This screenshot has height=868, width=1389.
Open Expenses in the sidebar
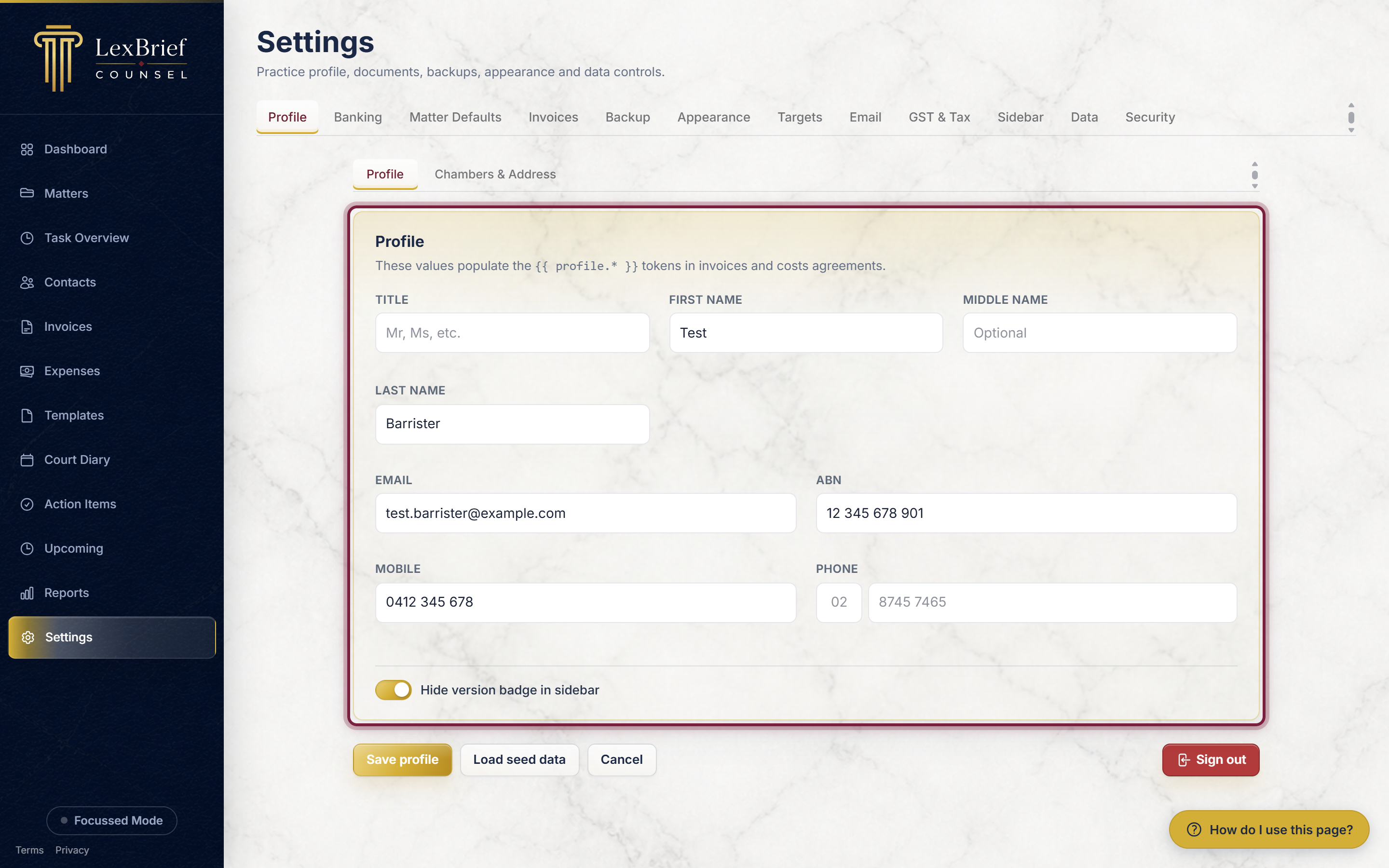click(x=112, y=371)
